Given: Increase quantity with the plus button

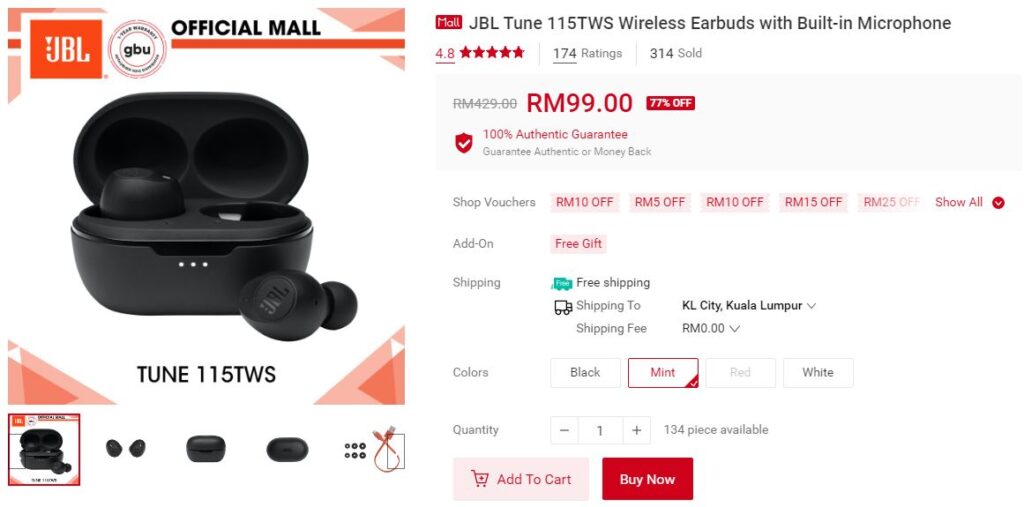Looking at the screenshot, I should click(x=637, y=430).
